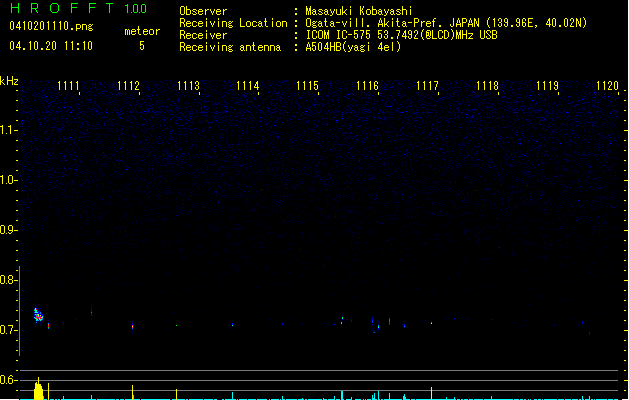Click the yellow power spike below the 1112 marker
Screen dimensions: 629x400
133,392
